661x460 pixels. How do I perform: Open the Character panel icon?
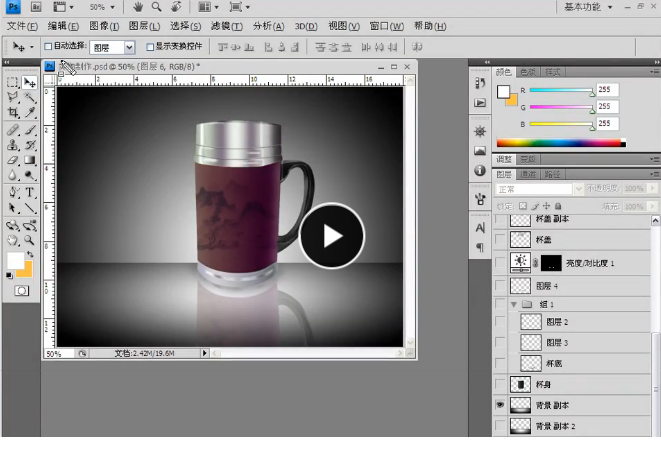pos(480,228)
